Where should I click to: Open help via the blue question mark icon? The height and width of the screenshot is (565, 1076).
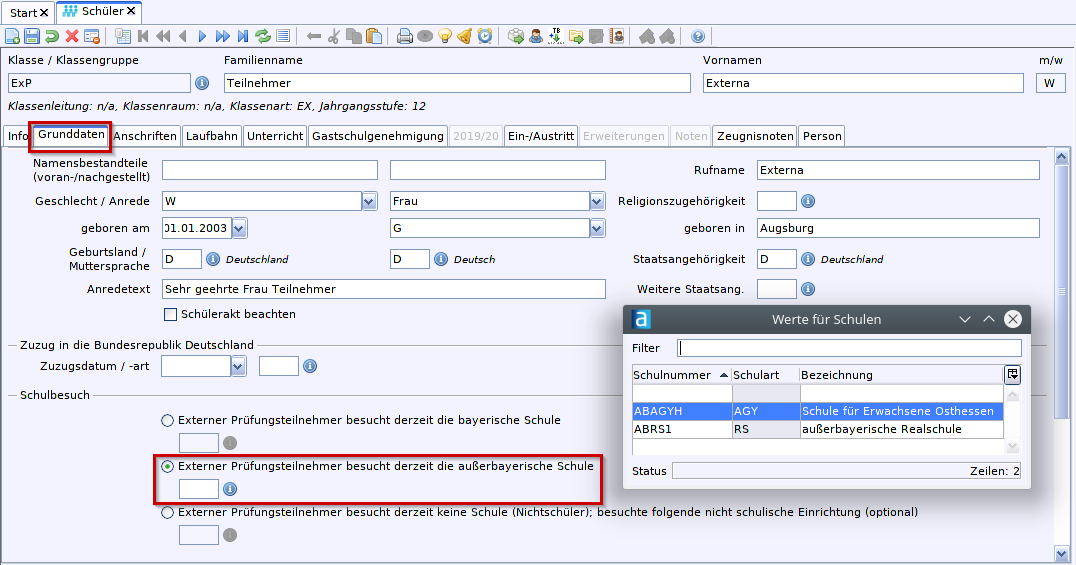point(698,36)
